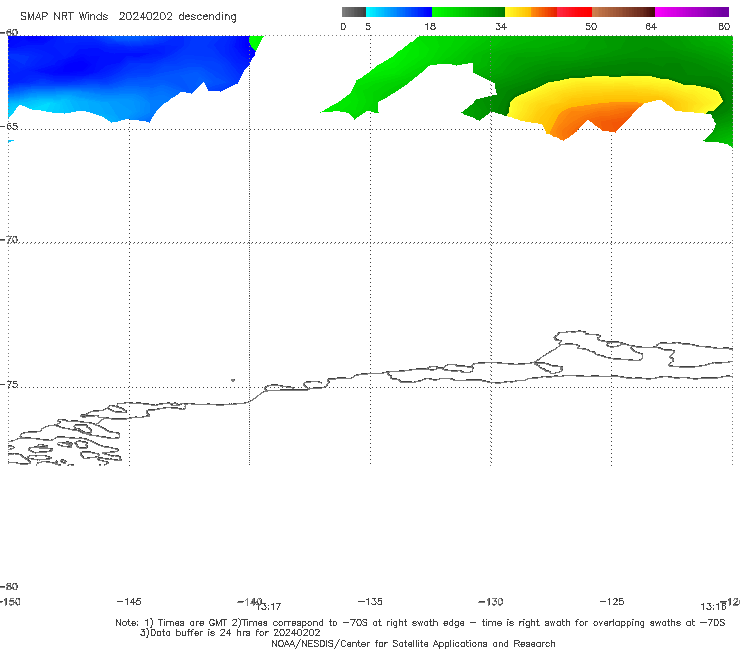Click the green segment of the color bar

[x=468, y=12]
